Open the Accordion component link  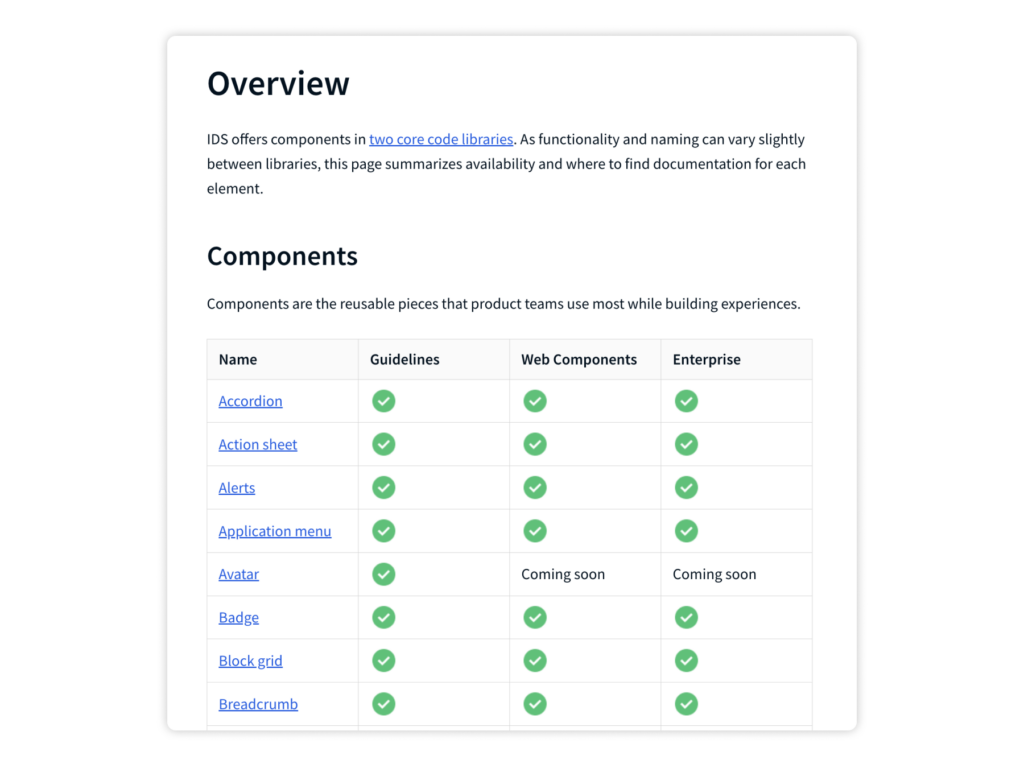pyautogui.click(x=250, y=401)
